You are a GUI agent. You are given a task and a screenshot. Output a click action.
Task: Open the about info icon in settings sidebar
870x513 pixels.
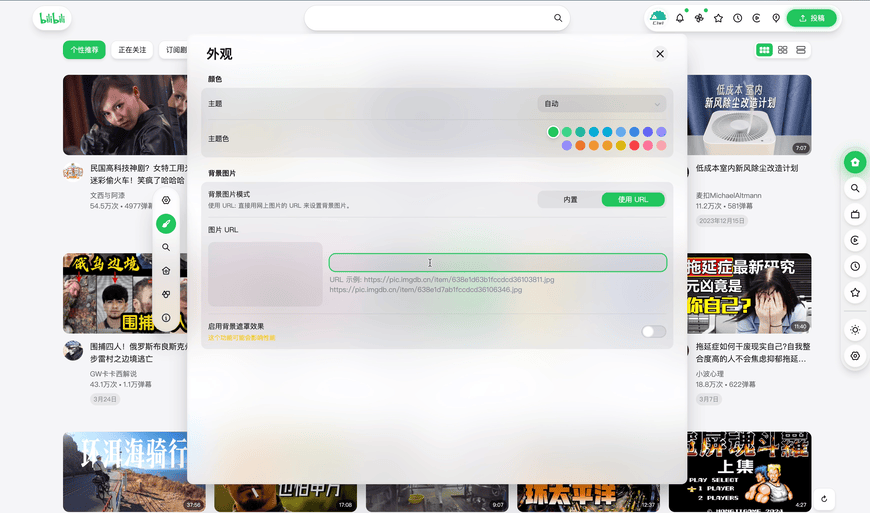[x=166, y=318]
